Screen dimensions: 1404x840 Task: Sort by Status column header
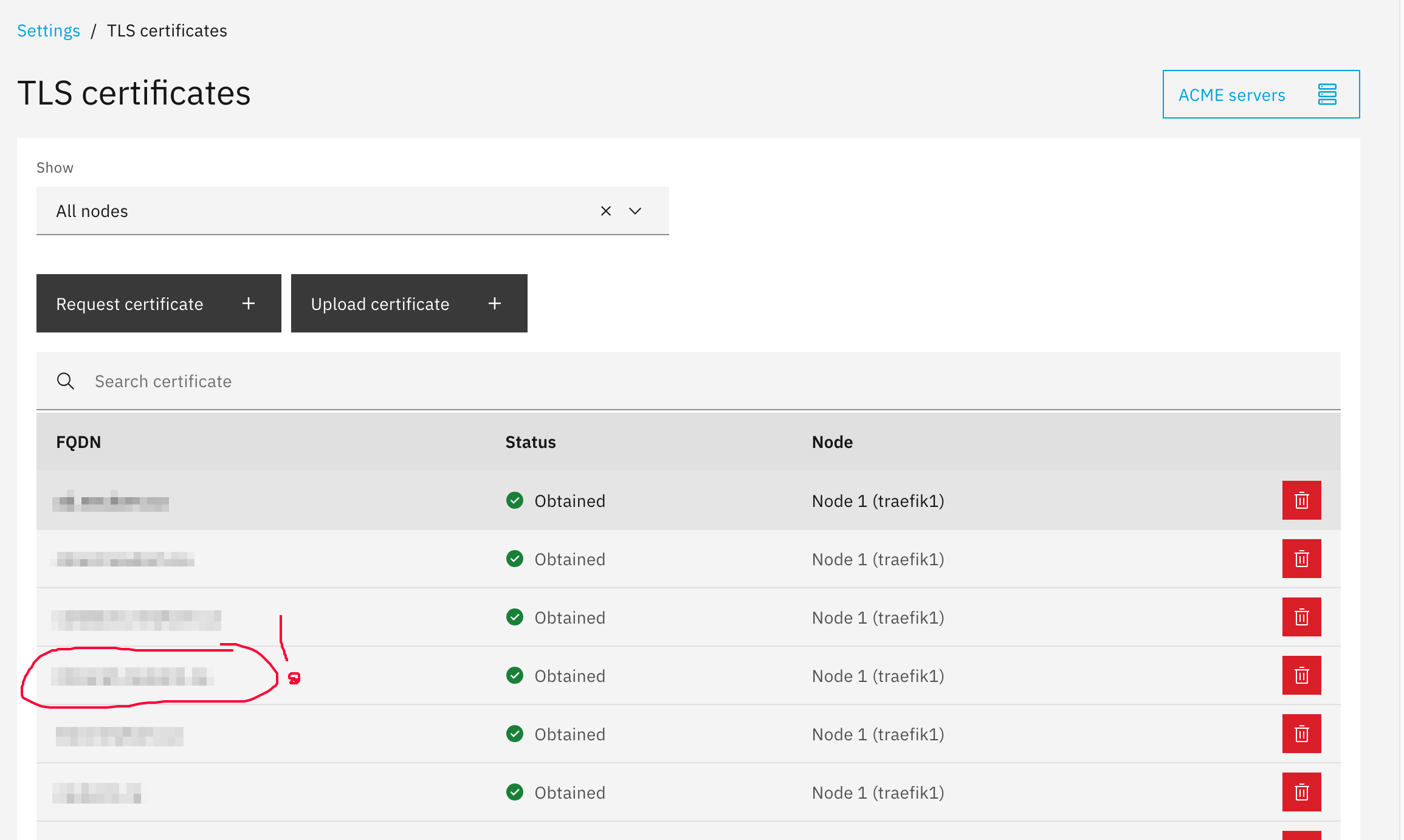click(x=531, y=442)
